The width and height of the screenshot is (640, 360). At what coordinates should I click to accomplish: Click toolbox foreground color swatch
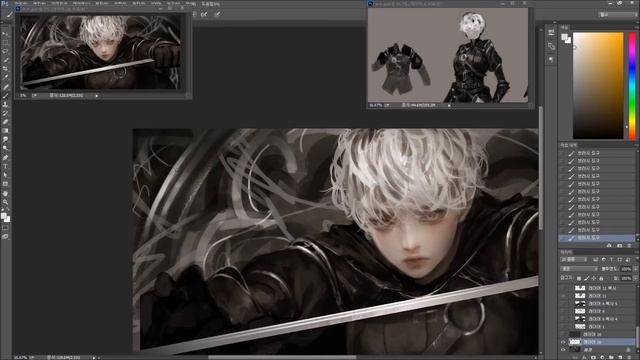[x=4, y=216]
